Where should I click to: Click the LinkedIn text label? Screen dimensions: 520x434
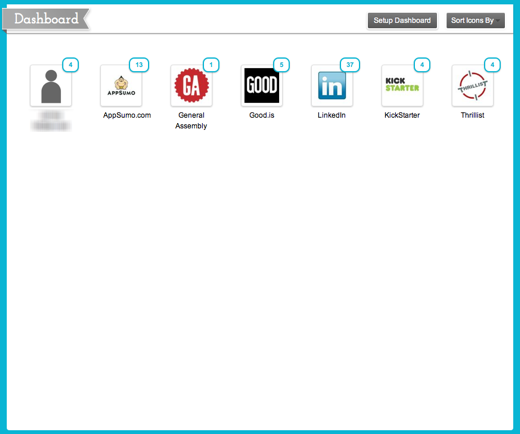pyautogui.click(x=332, y=115)
